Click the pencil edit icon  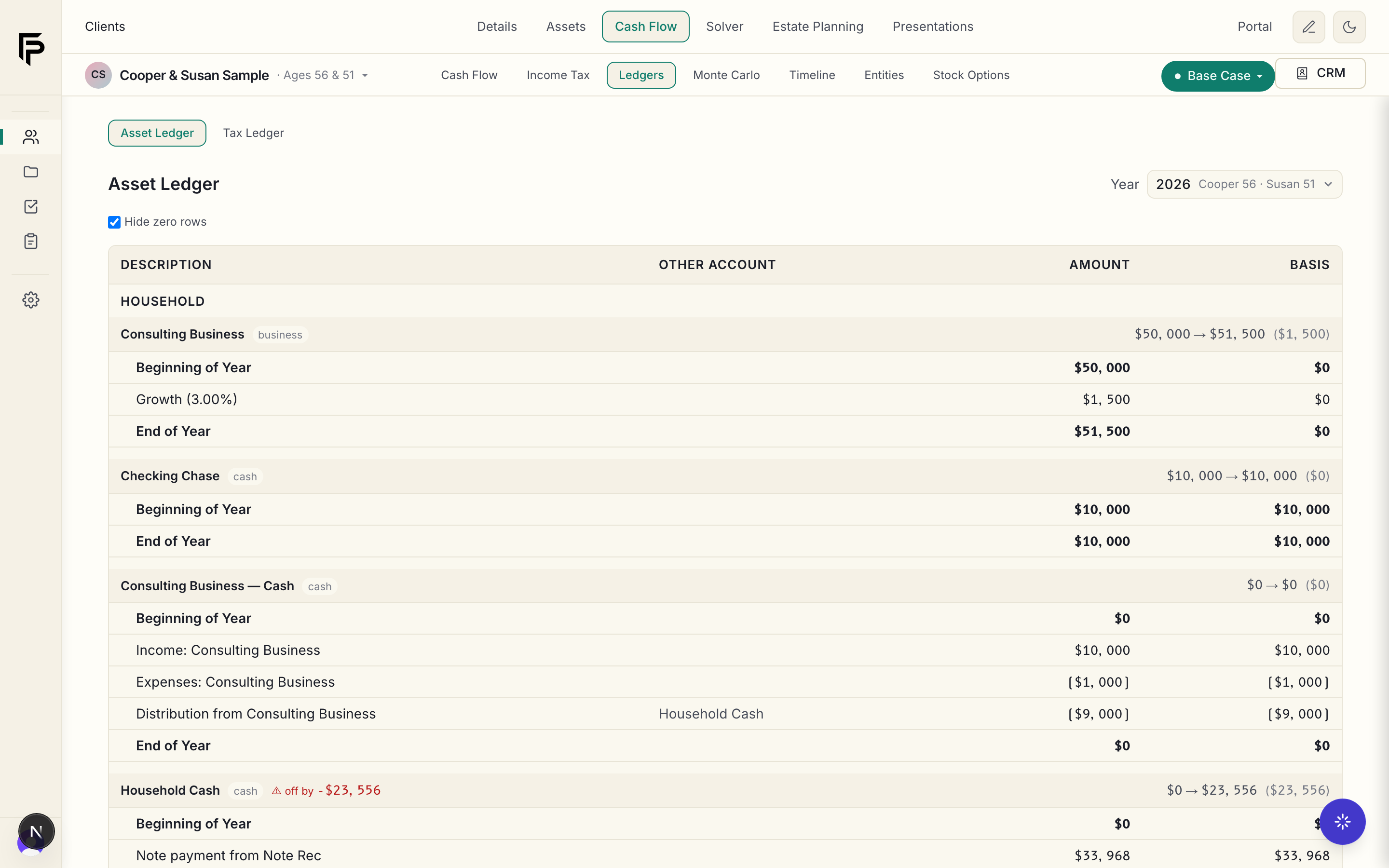pos(1308,27)
